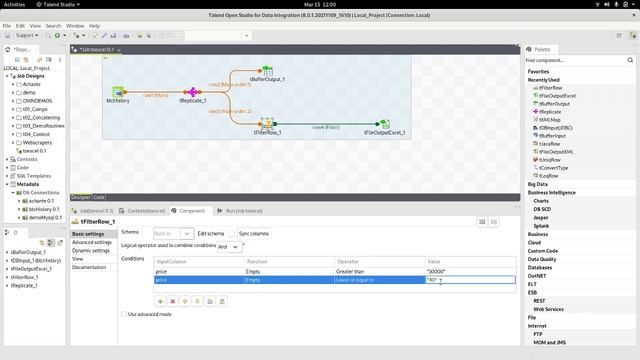The image size is (640, 360).
Task: Select the Webscrapers folder
Action: point(37,142)
